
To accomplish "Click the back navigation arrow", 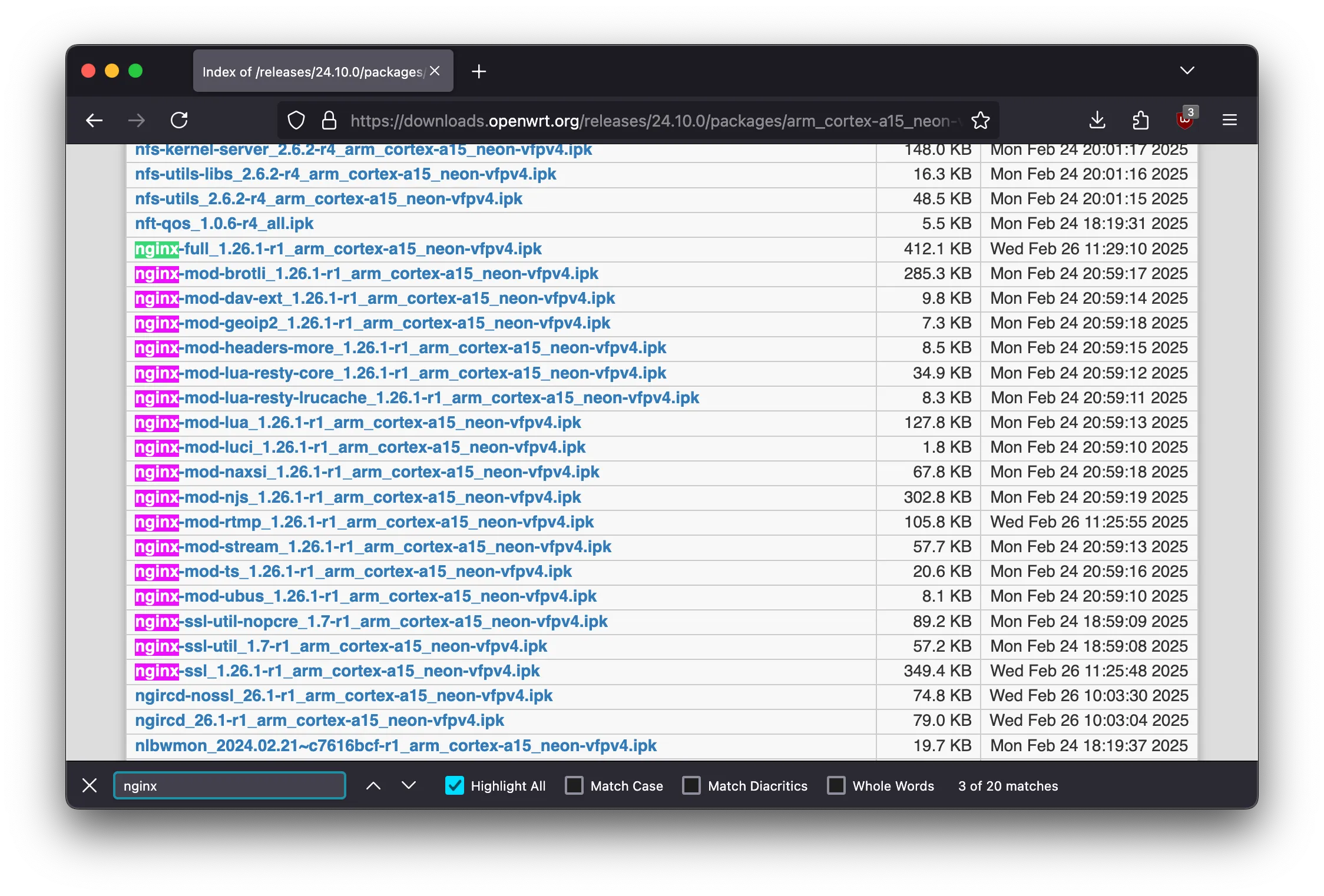I will click(94, 121).
